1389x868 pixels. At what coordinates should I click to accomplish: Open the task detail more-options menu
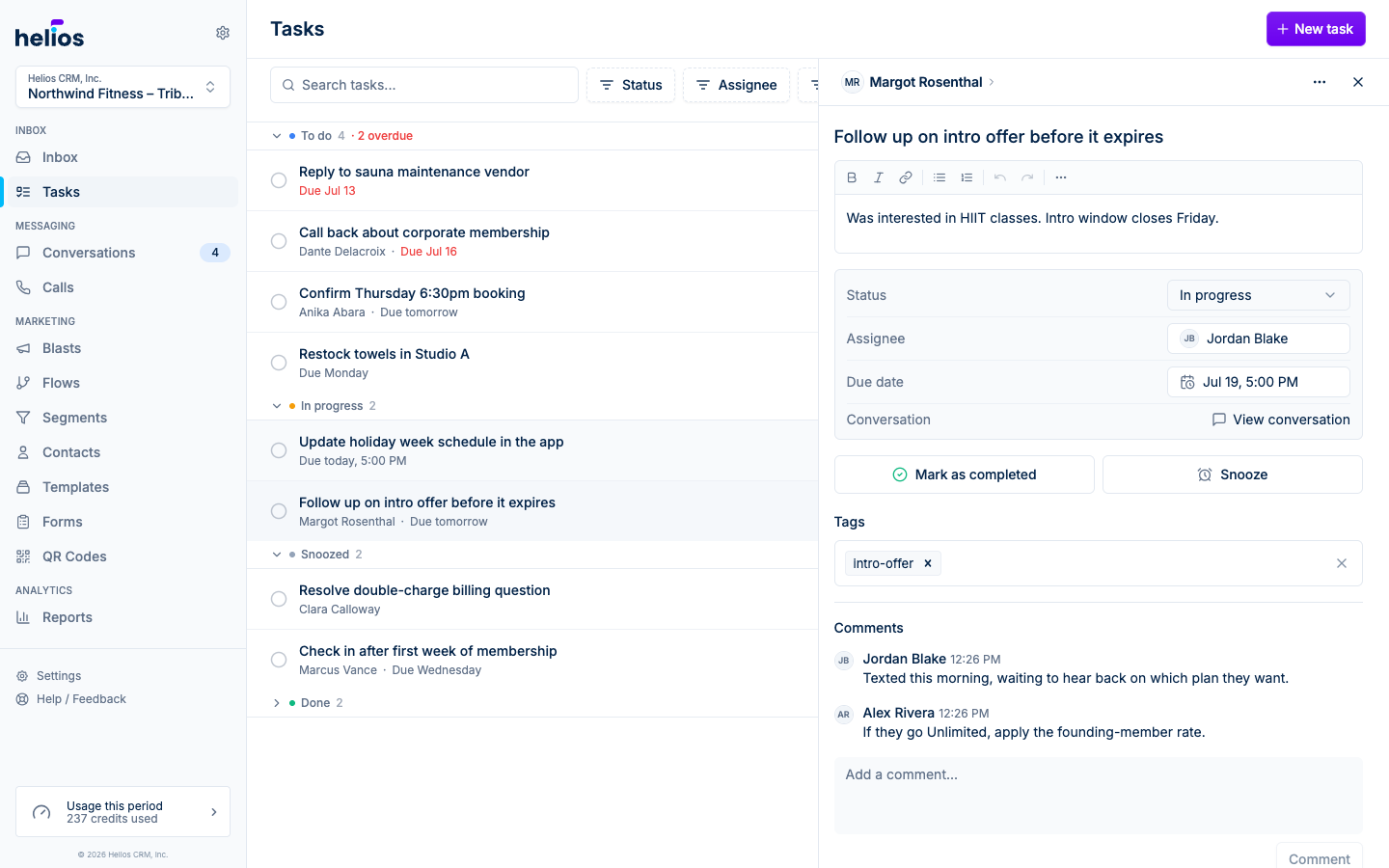[1320, 82]
